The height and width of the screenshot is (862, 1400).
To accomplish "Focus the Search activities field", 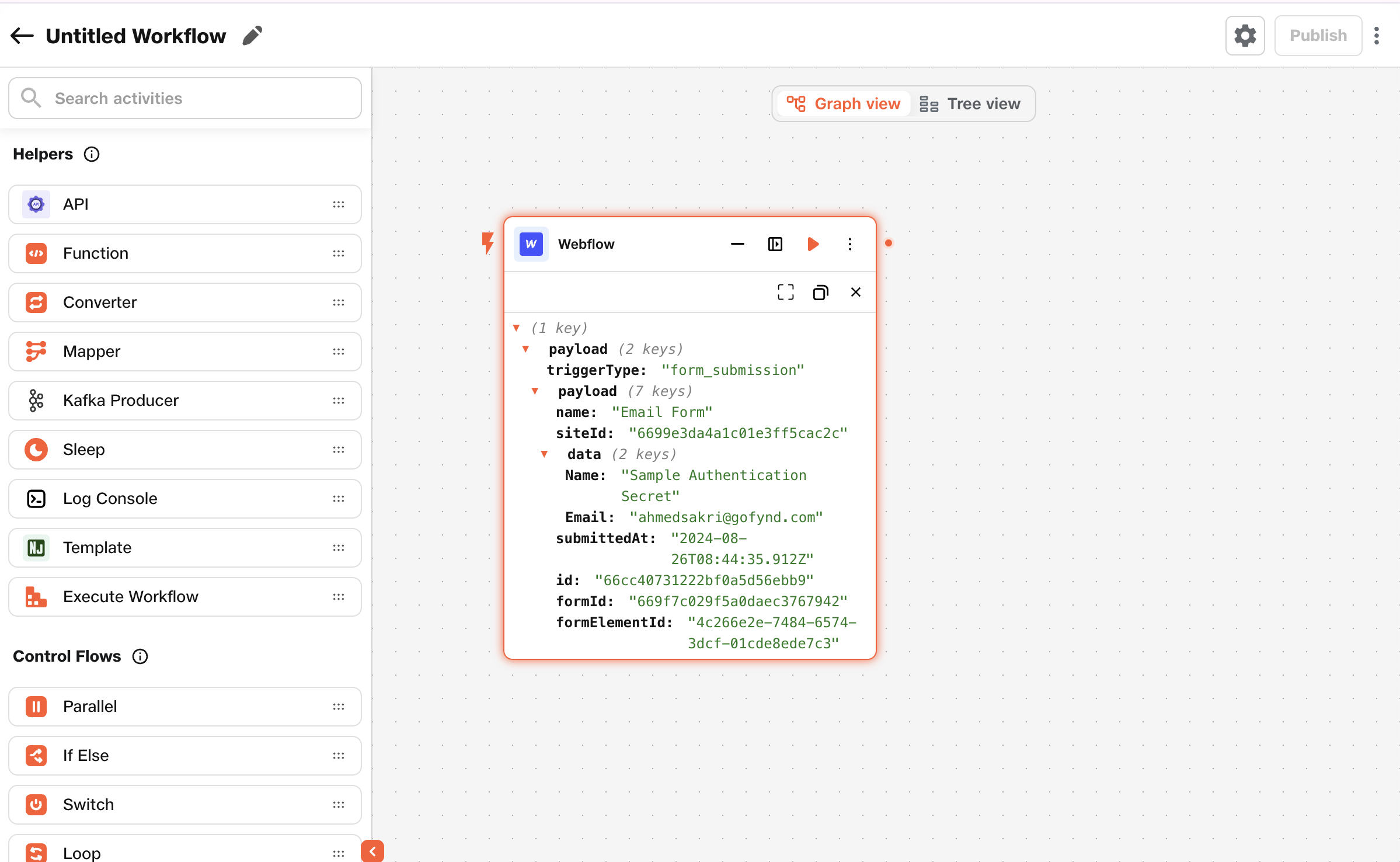I will click(x=185, y=98).
